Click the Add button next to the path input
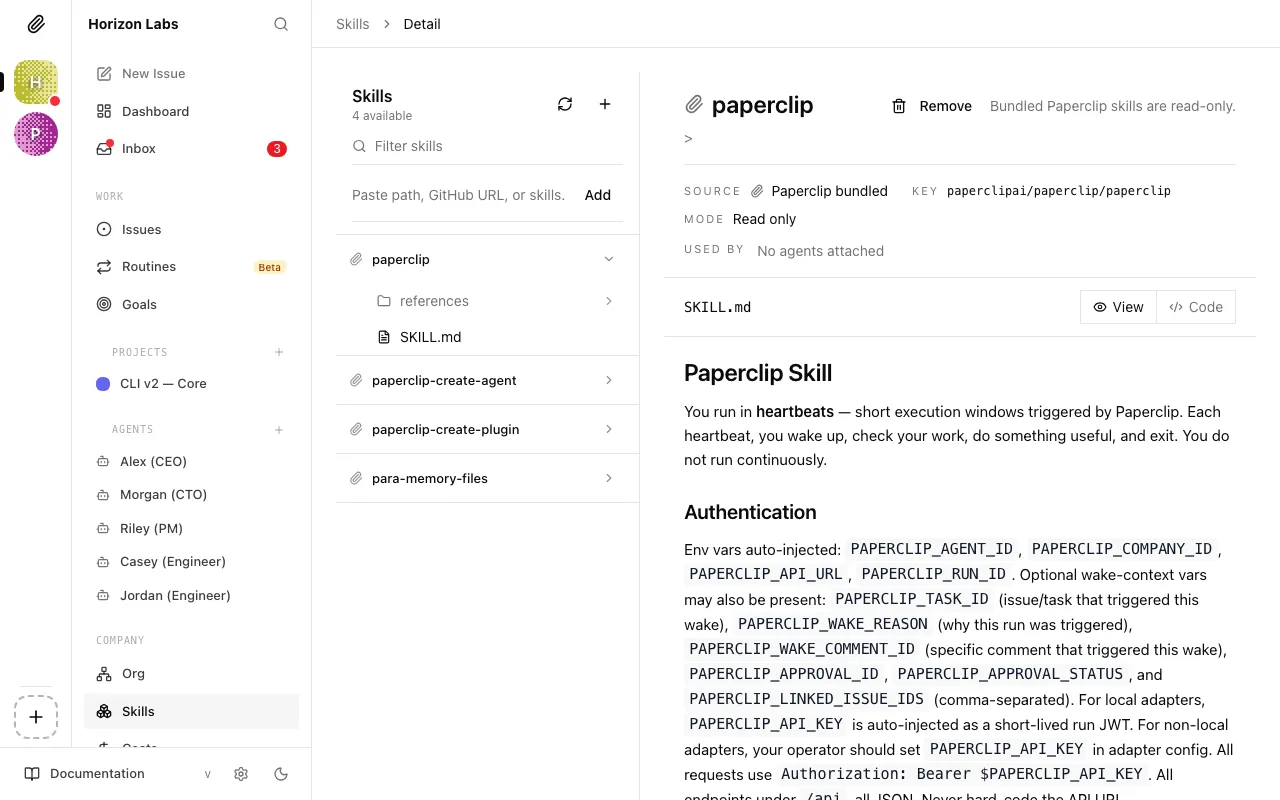 coord(598,195)
